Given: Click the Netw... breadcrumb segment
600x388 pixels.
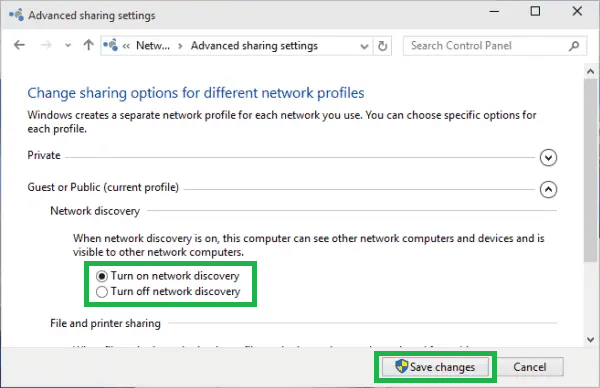Looking at the screenshot, I should pos(153,46).
